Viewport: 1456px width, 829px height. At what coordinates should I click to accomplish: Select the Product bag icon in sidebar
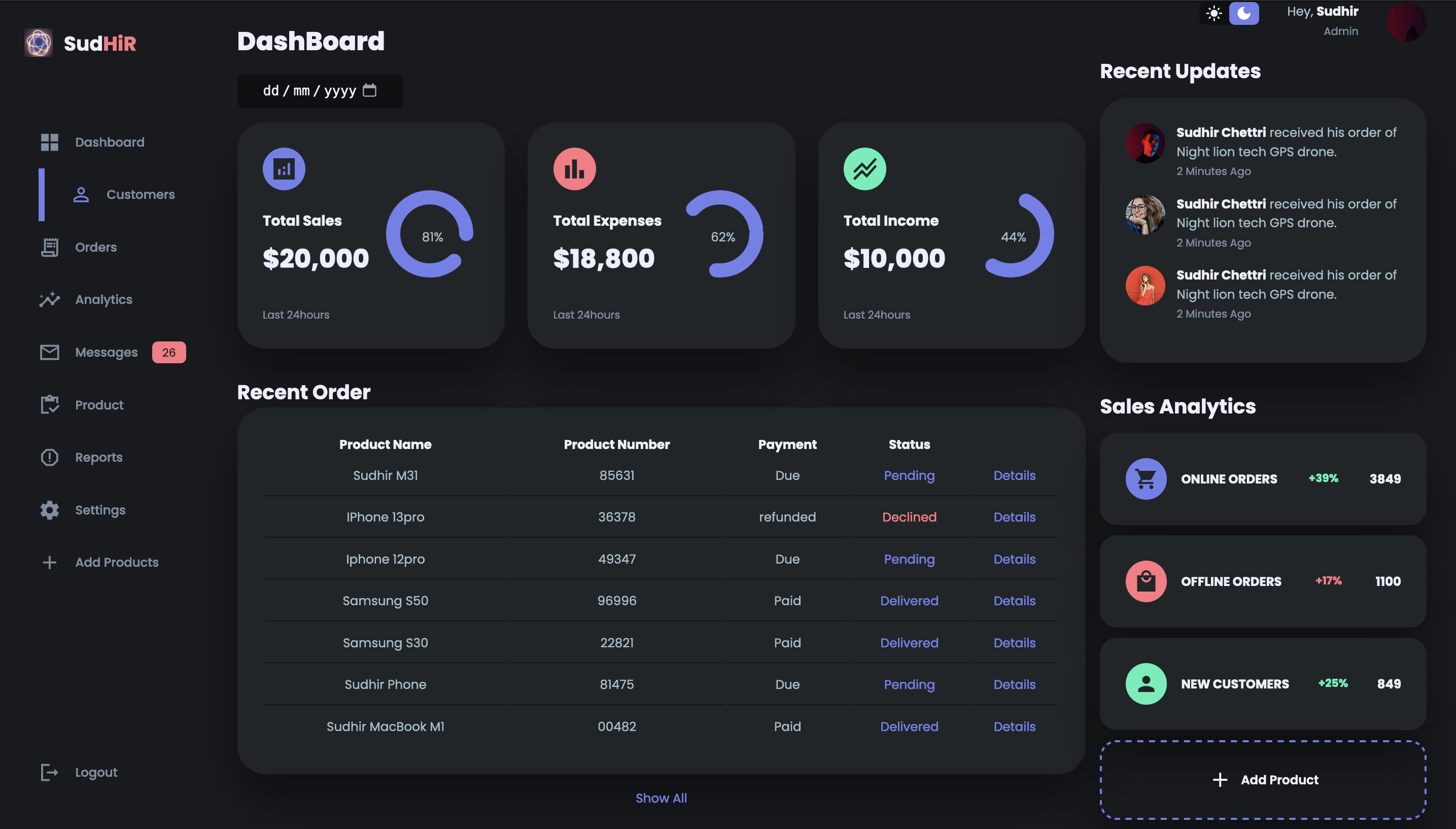coord(49,404)
